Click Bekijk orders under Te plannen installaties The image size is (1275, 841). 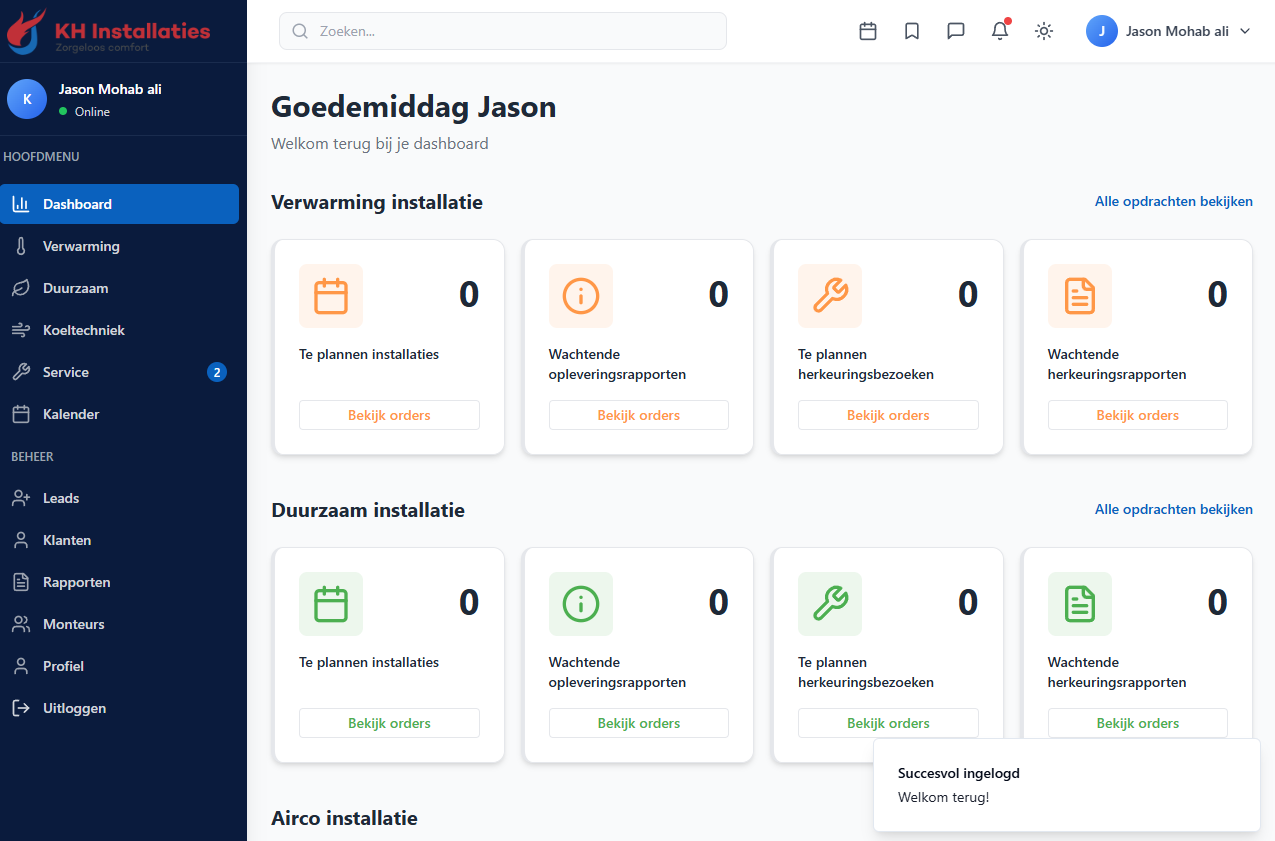click(x=389, y=414)
